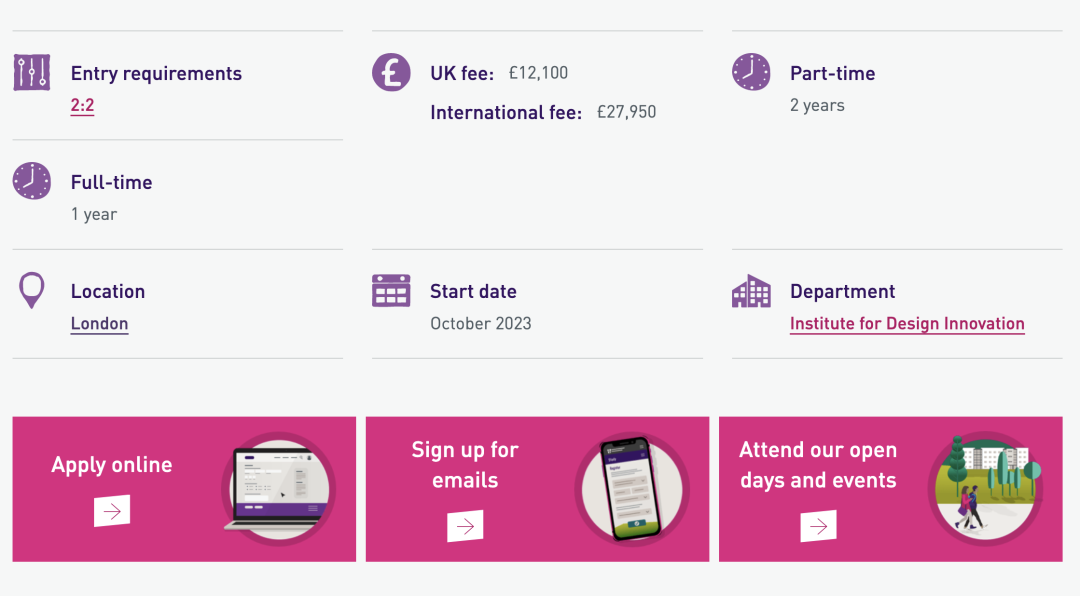This screenshot has height=596, width=1080.
Task: Click the location pin icon
Action: (x=32, y=290)
